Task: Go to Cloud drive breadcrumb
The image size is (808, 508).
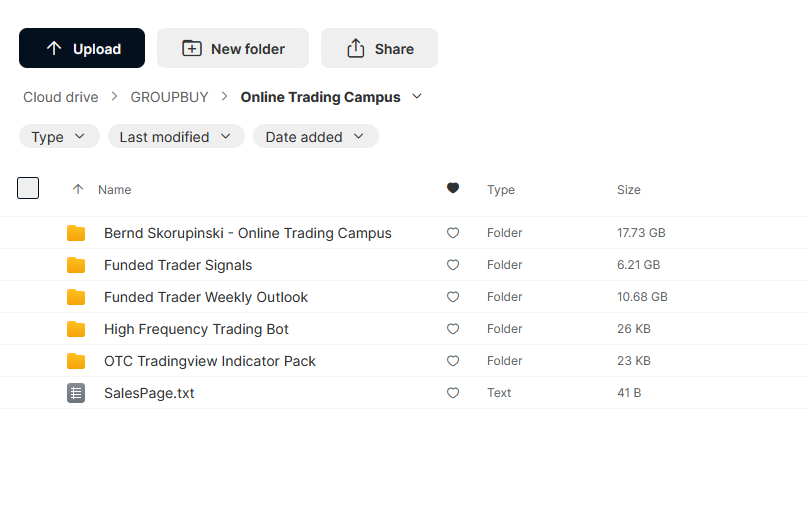Action: [x=61, y=97]
